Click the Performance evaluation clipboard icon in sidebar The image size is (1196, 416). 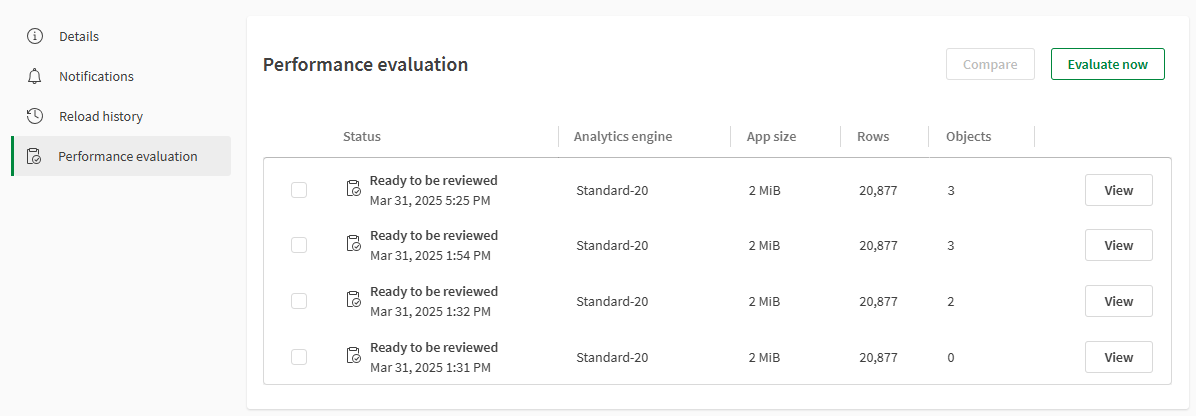(x=35, y=156)
